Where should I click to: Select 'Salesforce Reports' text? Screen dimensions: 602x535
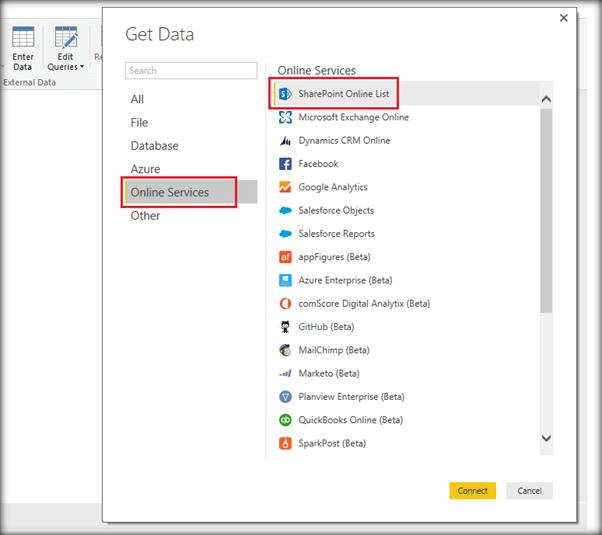(x=336, y=234)
